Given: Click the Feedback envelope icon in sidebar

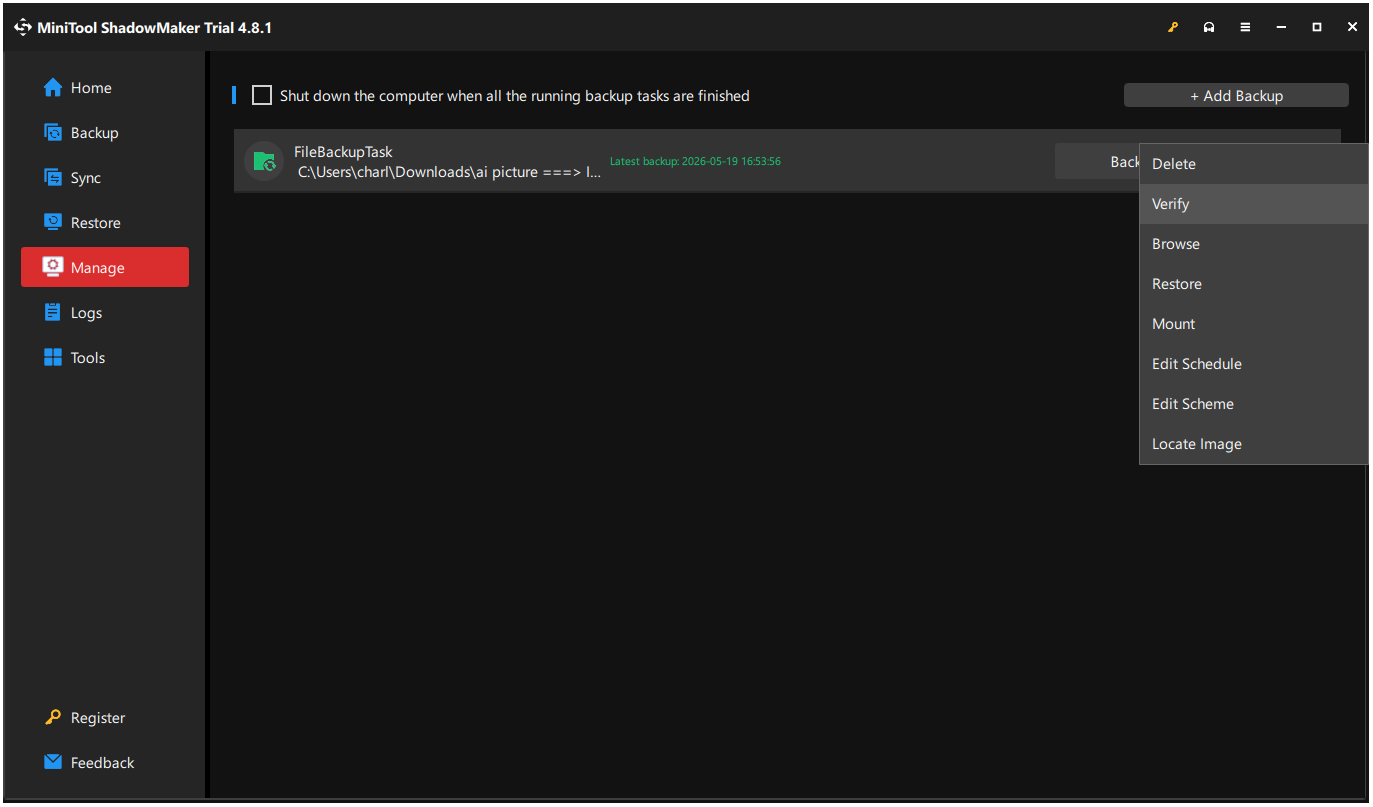Looking at the screenshot, I should click(x=53, y=763).
